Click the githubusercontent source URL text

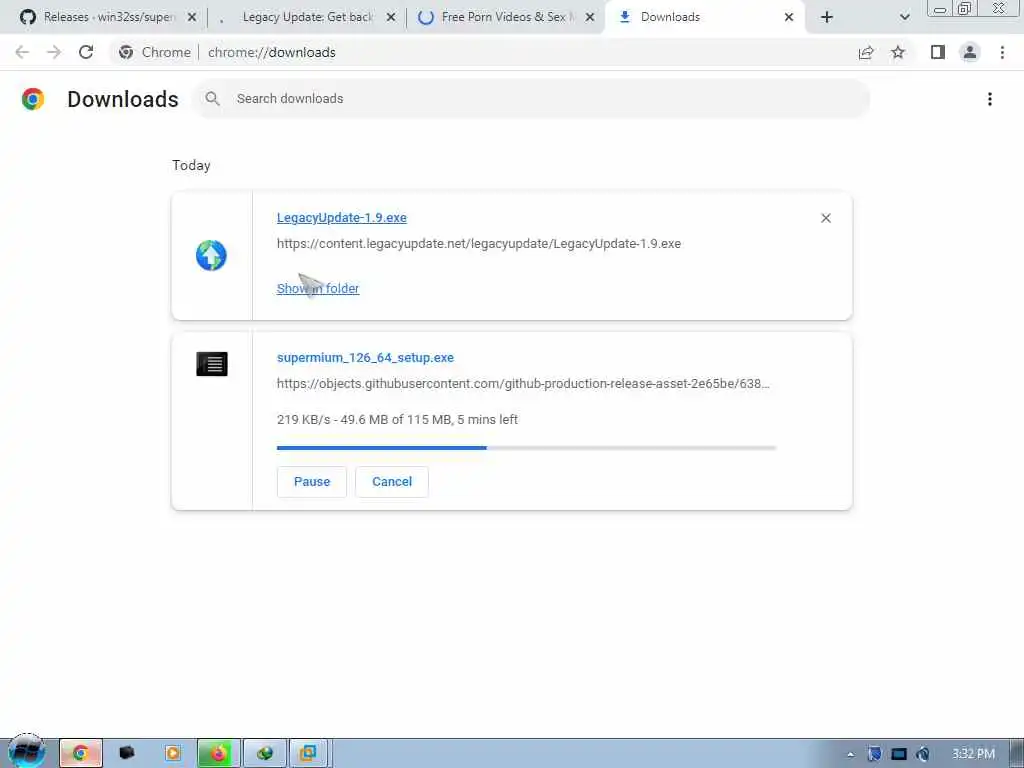pos(523,384)
